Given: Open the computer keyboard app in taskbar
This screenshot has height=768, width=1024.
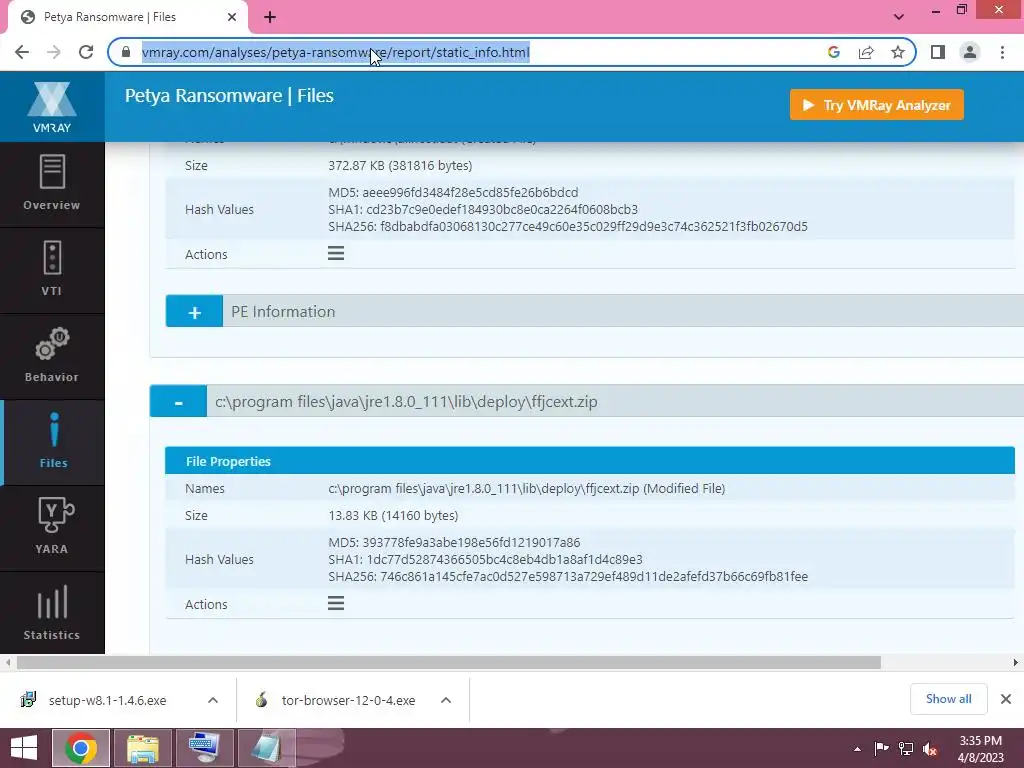Looking at the screenshot, I should point(204,748).
